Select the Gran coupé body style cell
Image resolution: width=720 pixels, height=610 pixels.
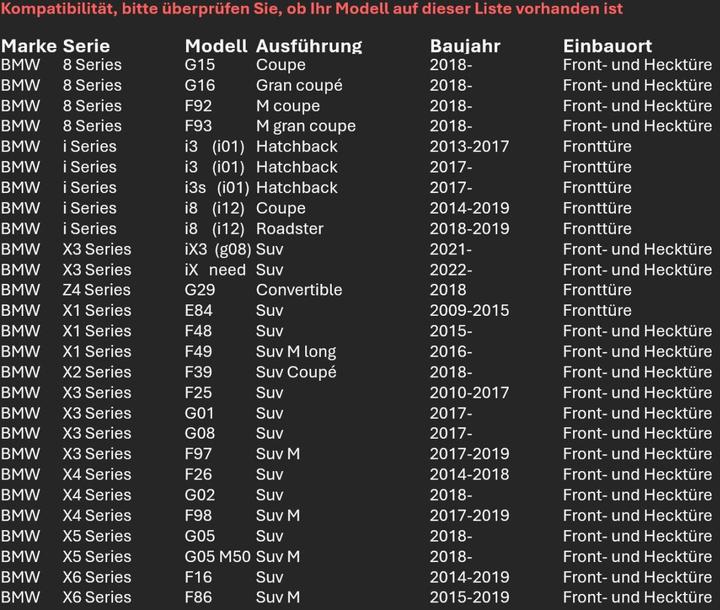[x=299, y=85]
